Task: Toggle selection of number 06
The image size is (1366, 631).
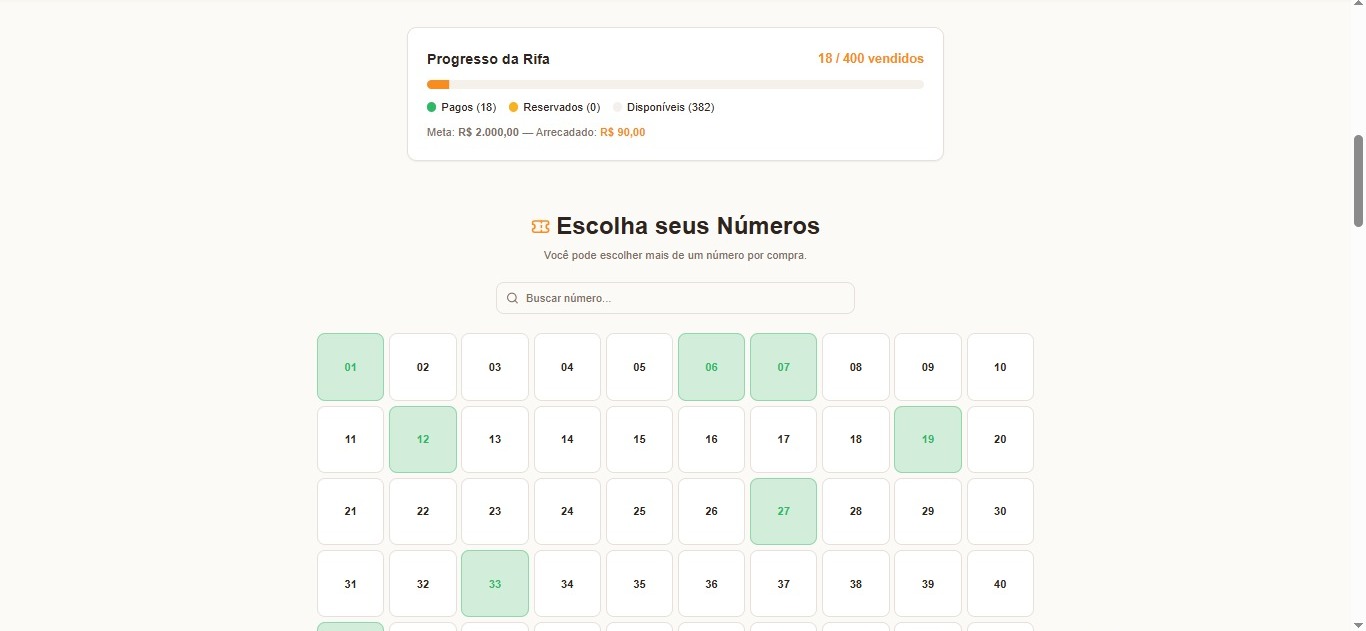Action: tap(711, 367)
